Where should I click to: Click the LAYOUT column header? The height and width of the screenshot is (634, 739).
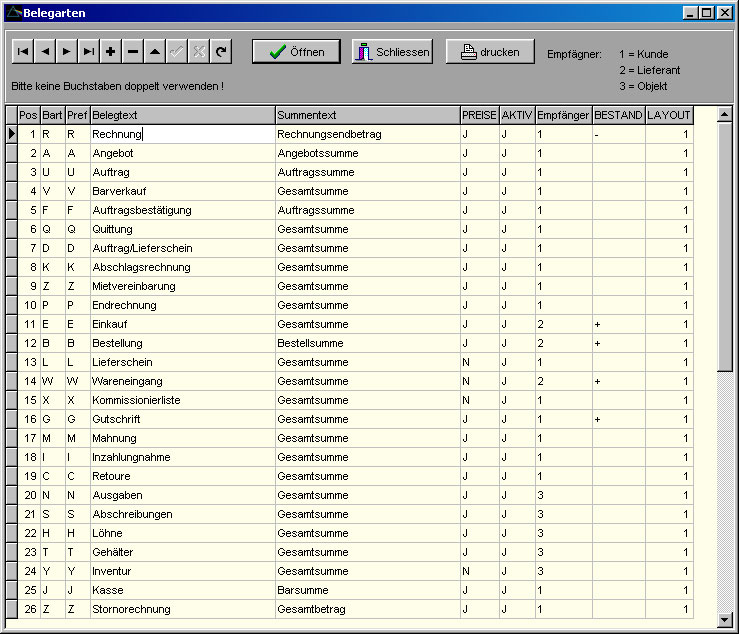(x=669, y=115)
